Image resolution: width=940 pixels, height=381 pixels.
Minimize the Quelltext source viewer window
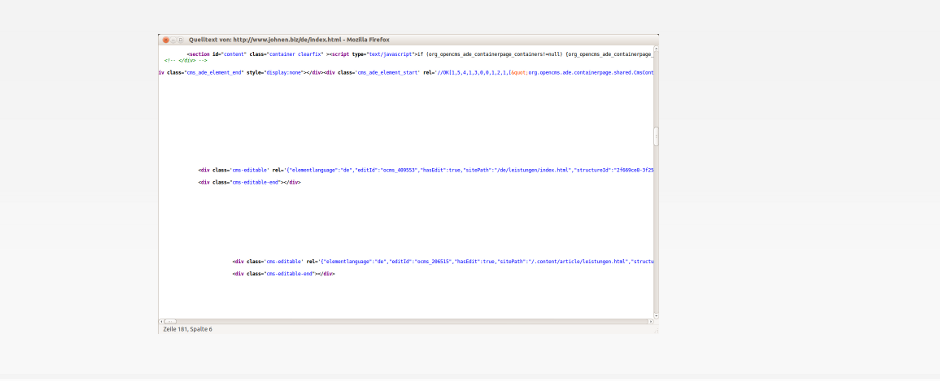tap(173, 40)
